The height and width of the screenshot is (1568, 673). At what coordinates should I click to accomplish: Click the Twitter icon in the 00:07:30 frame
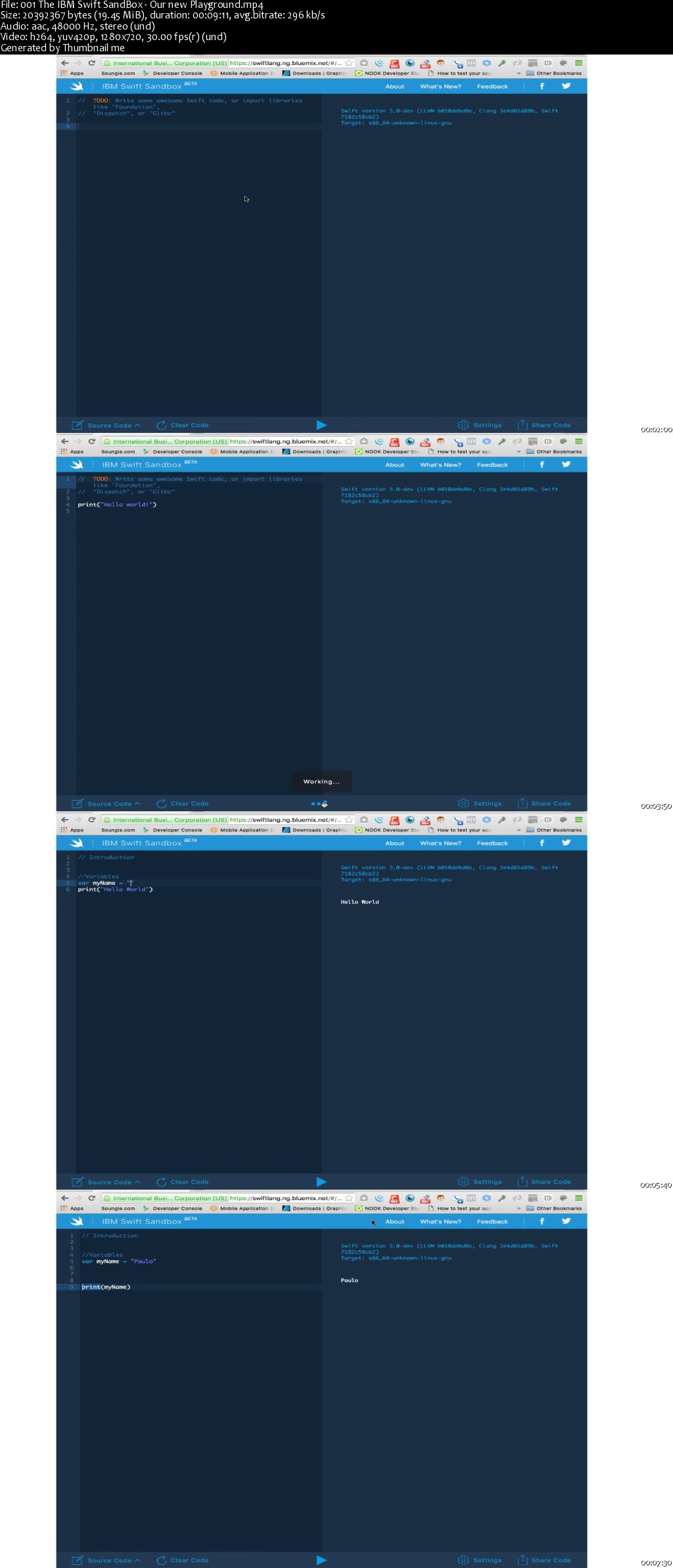point(566,1221)
